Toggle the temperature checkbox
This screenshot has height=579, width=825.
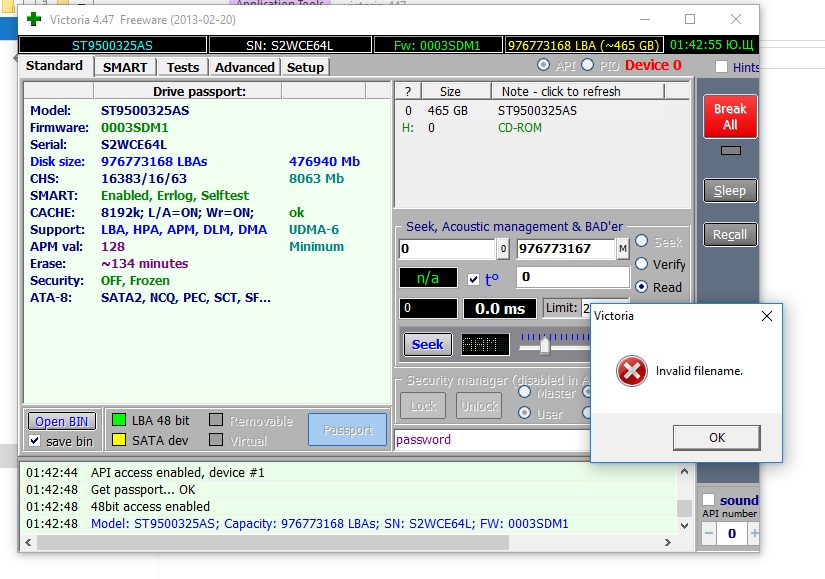[474, 279]
